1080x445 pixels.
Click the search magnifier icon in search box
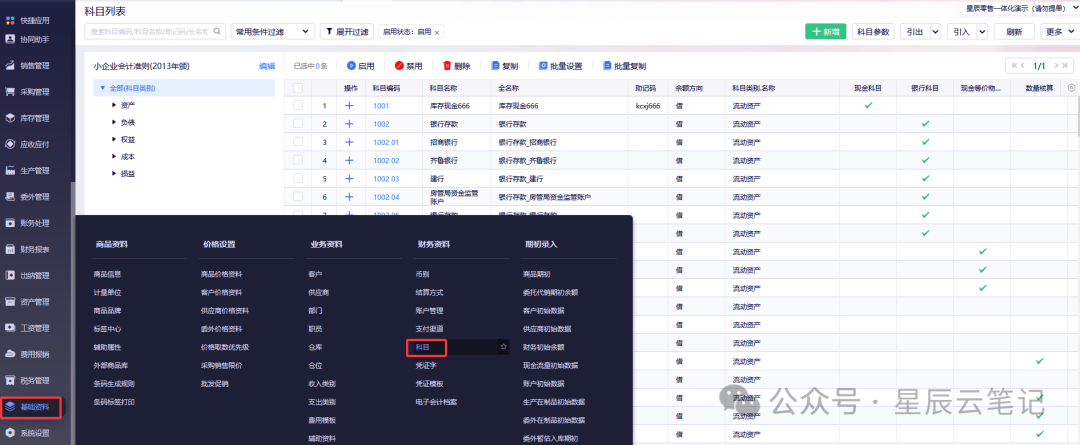click(x=217, y=32)
